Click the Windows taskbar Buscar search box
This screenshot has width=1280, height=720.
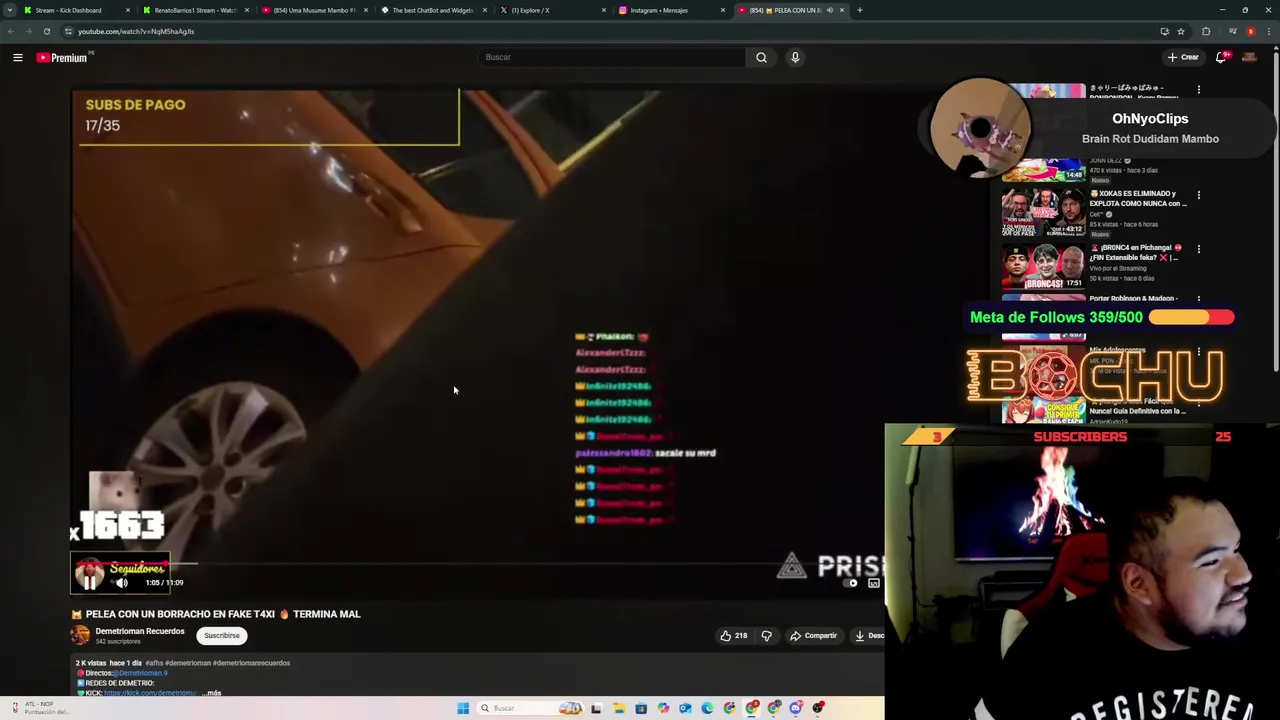530,708
